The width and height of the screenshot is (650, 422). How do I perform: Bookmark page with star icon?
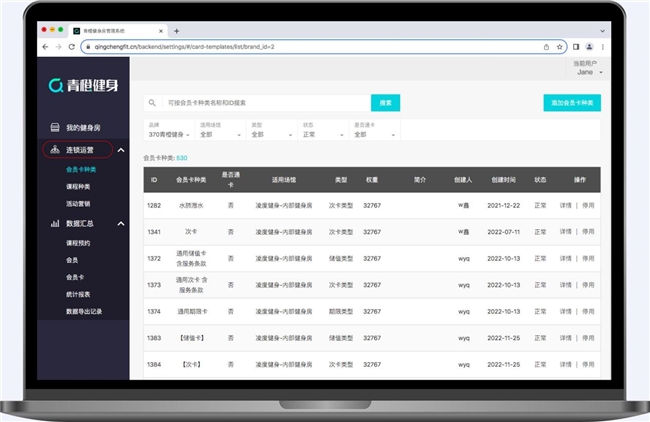[x=559, y=47]
